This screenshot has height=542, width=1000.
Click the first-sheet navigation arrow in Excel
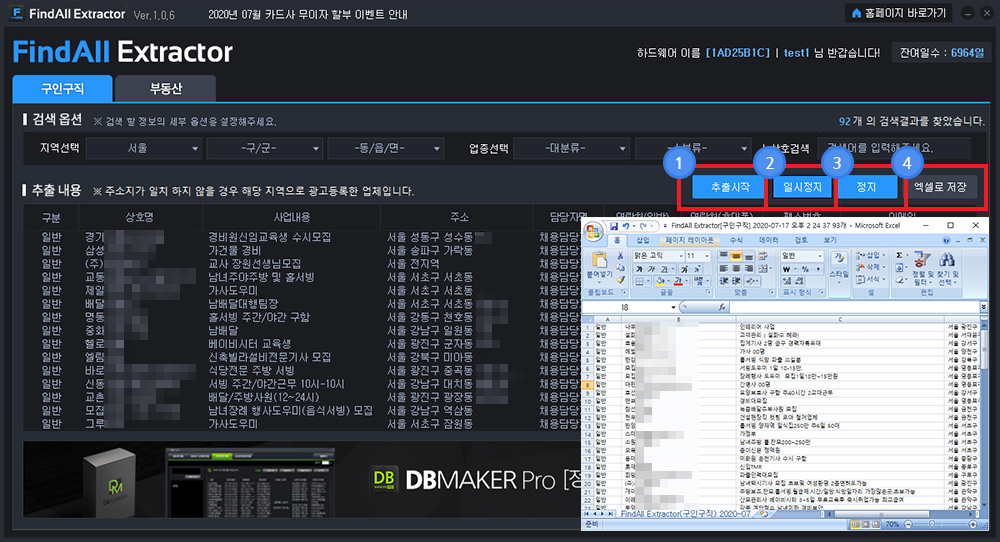pos(586,514)
